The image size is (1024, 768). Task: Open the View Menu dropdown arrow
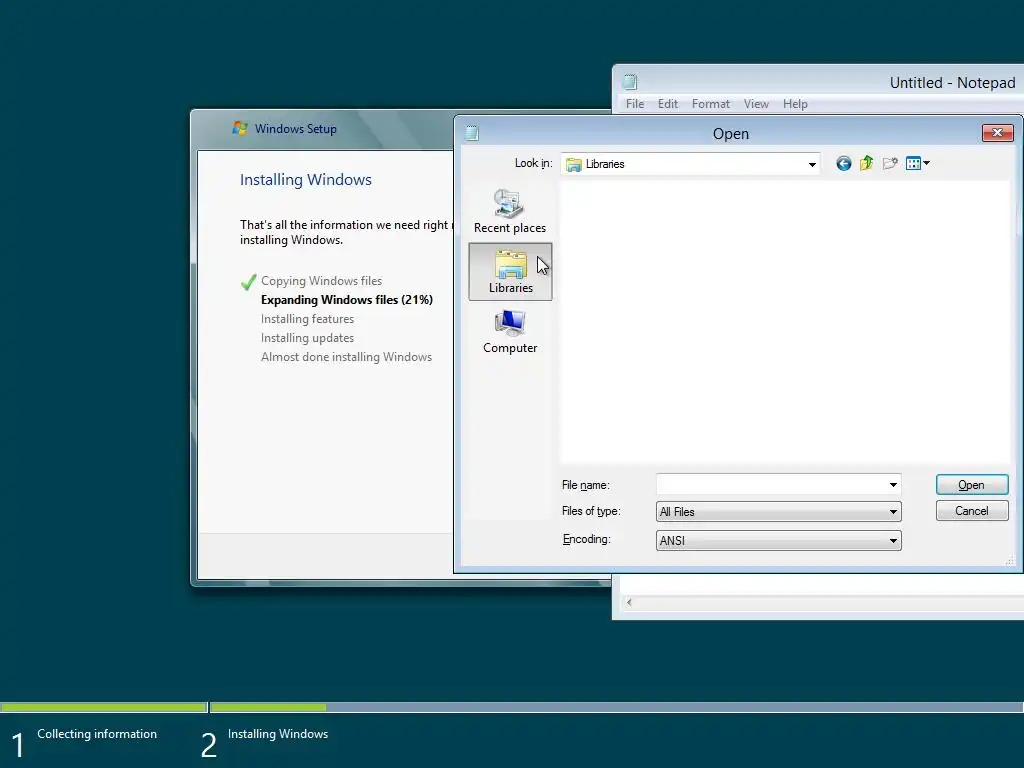(x=927, y=163)
